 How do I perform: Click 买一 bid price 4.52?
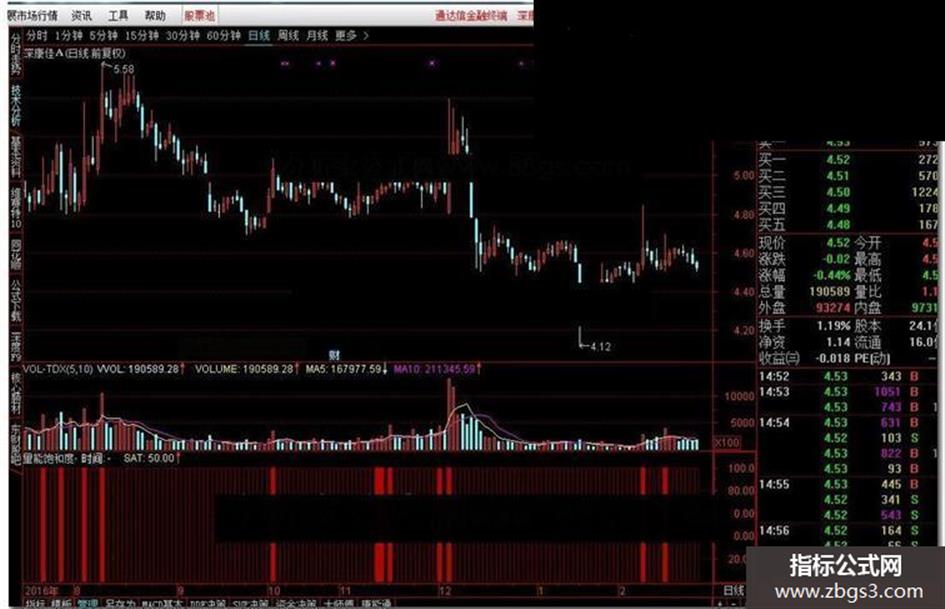coord(838,160)
